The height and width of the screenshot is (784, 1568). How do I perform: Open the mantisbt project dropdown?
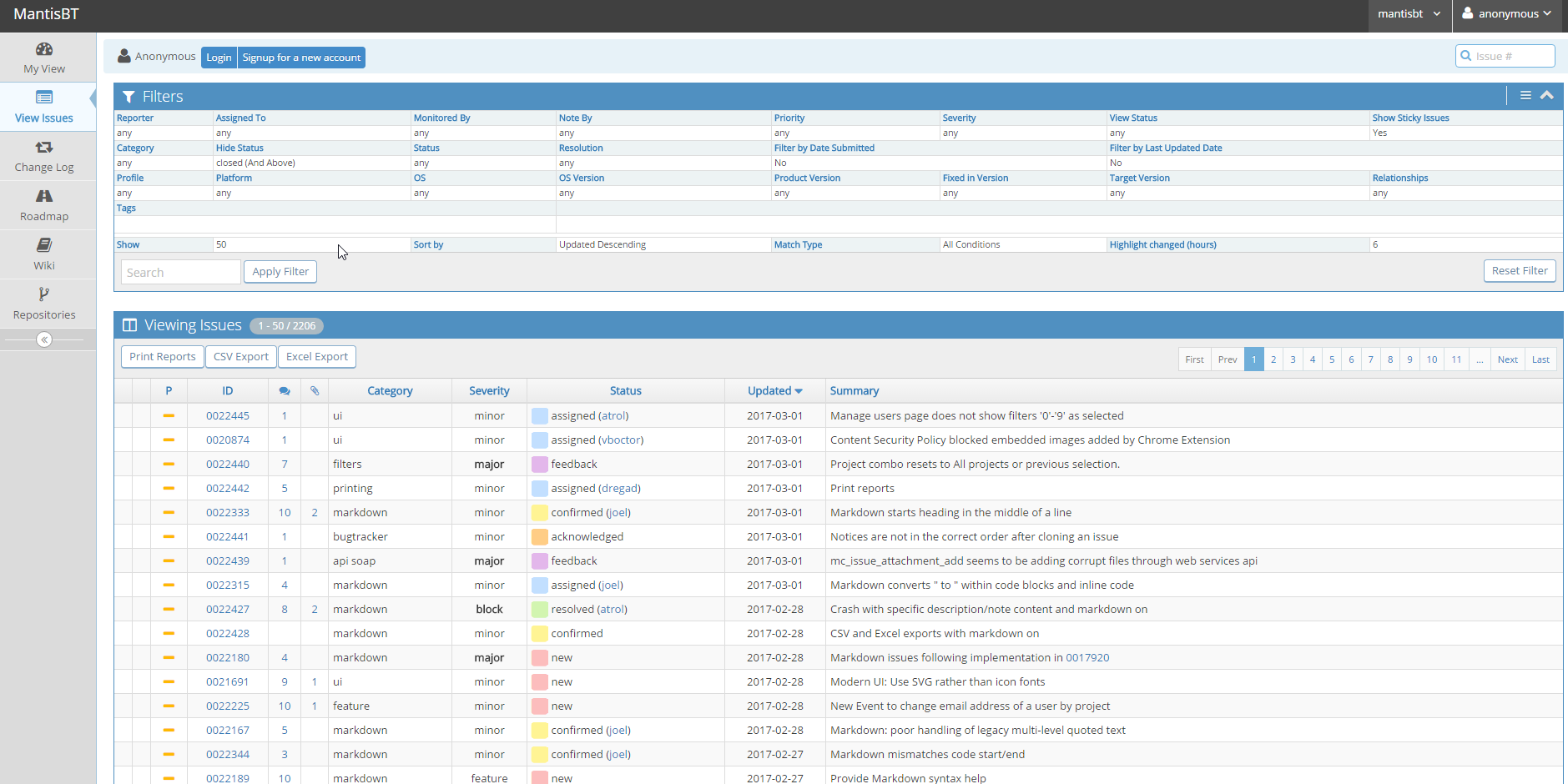pyautogui.click(x=1409, y=14)
